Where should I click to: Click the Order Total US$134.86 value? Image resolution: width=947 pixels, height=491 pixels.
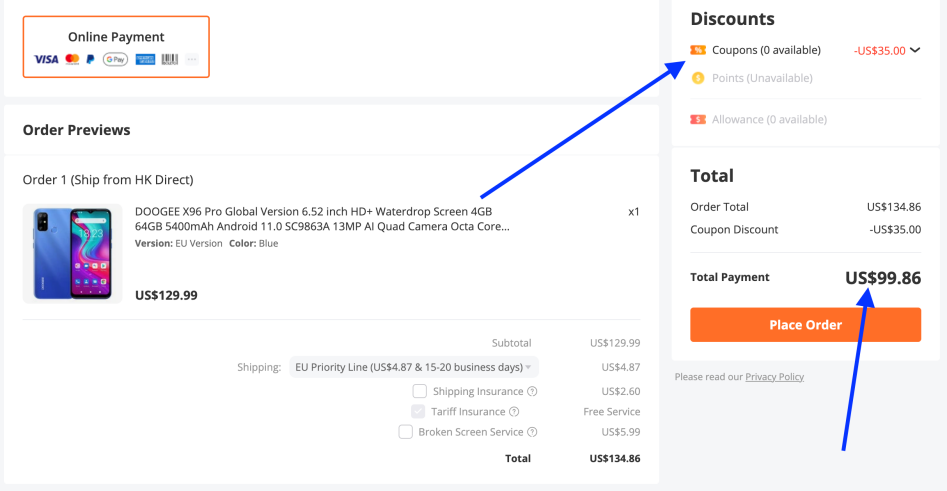pos(894,207)
